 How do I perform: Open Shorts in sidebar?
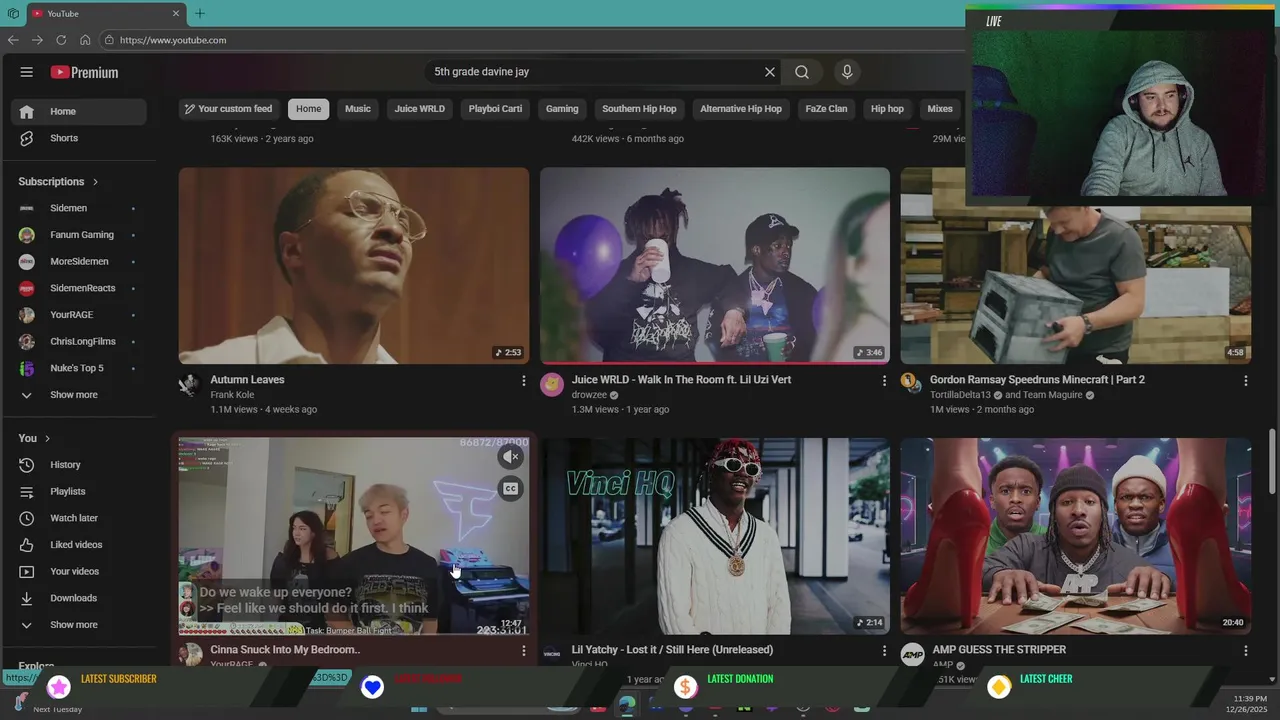(x=78, y=138)
